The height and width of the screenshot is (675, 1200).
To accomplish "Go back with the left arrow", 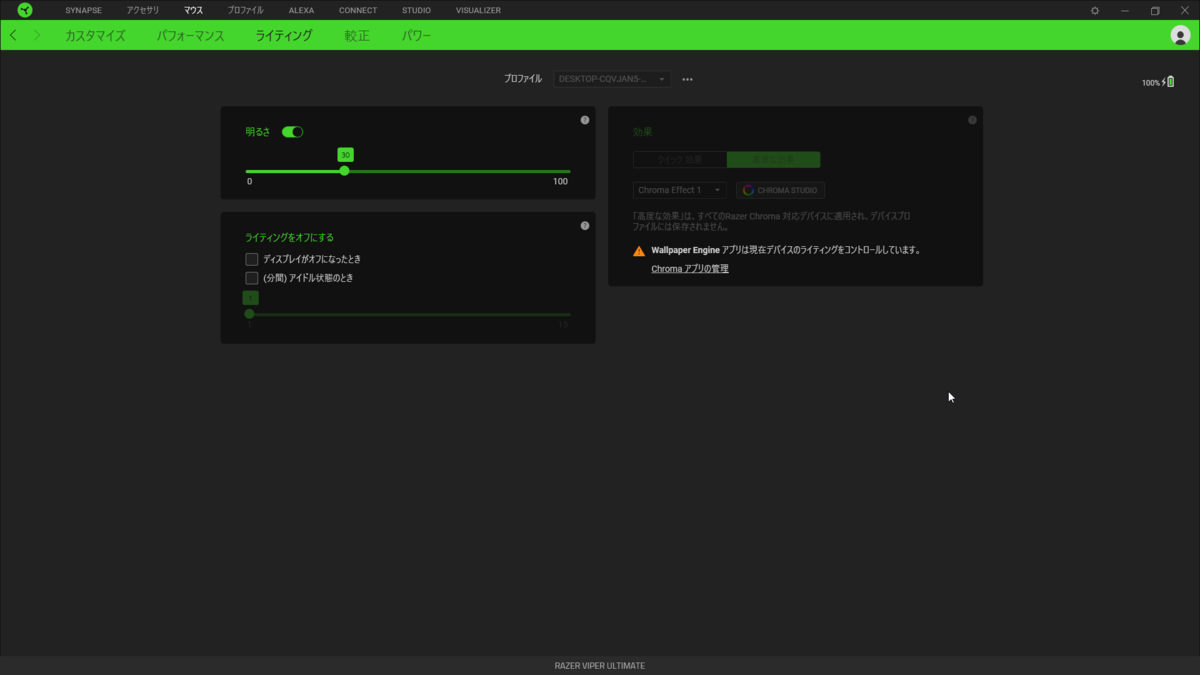I will [13, 35].
